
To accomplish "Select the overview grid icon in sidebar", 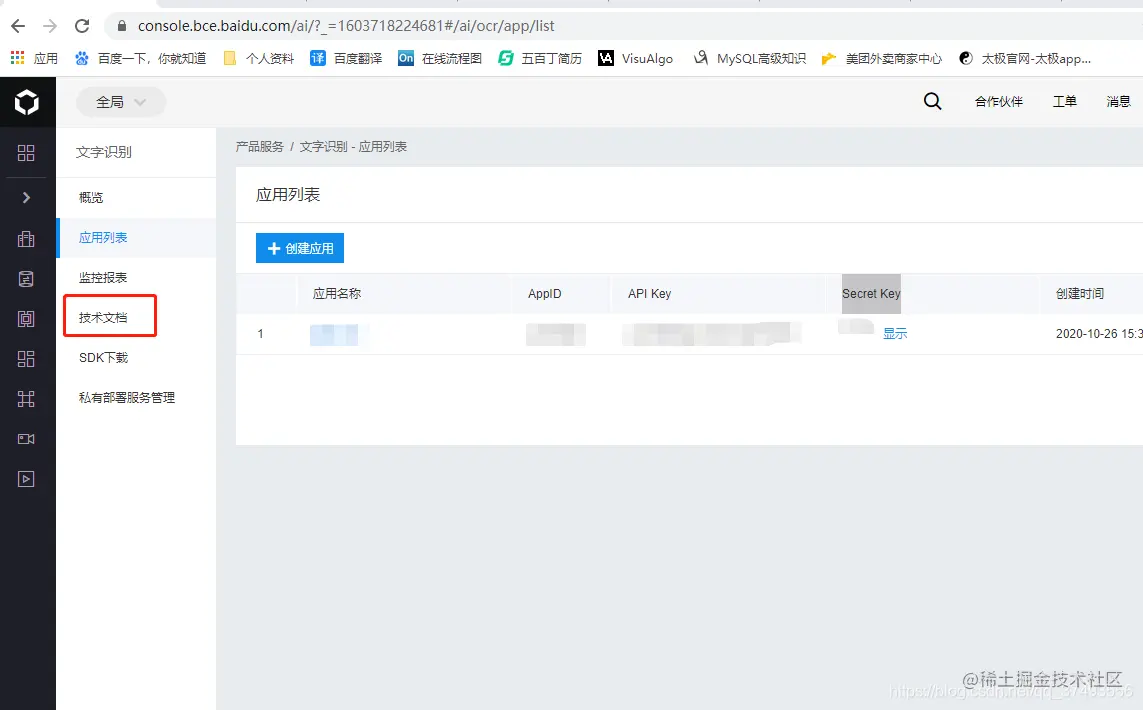I will pyautogui.click(x=27, y=153).
